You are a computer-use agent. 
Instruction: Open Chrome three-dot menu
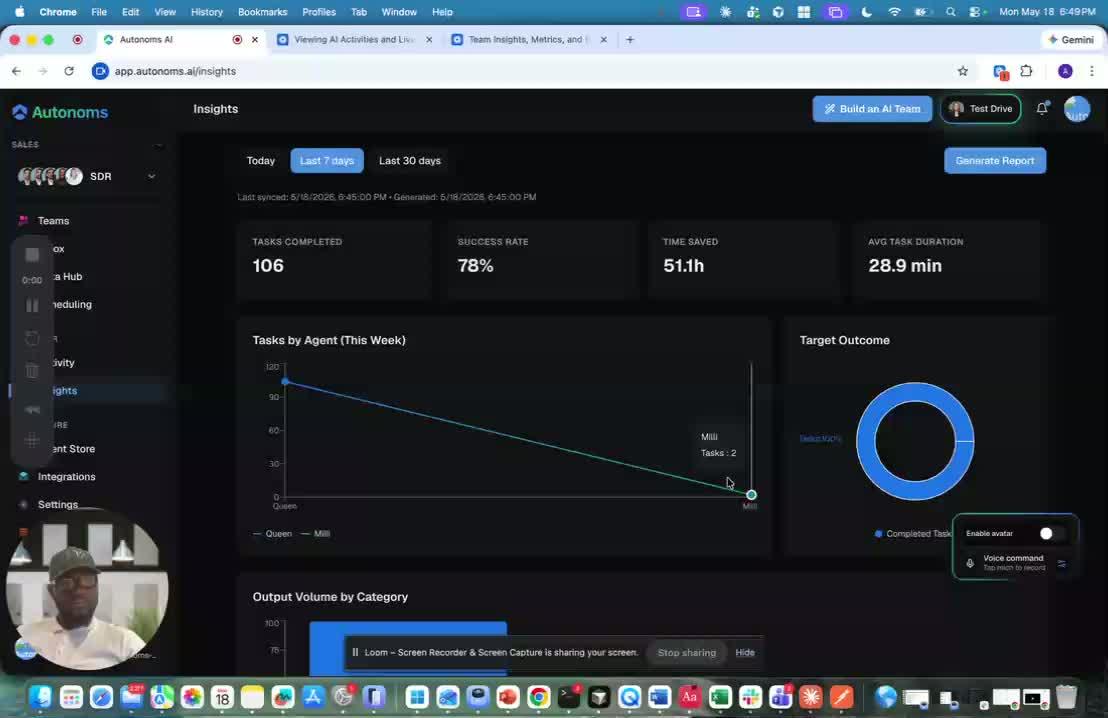[1092, 71]
